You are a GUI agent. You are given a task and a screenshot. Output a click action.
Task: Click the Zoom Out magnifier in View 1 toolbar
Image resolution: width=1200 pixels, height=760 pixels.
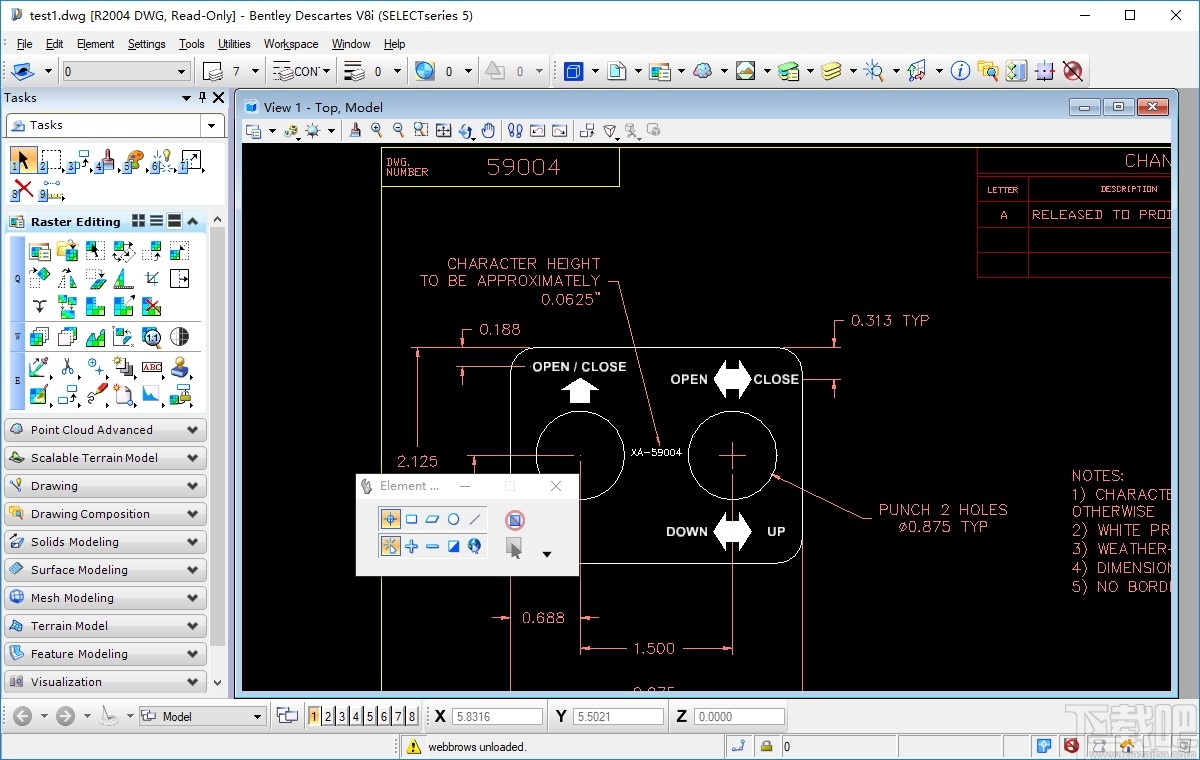click(399, 130)
